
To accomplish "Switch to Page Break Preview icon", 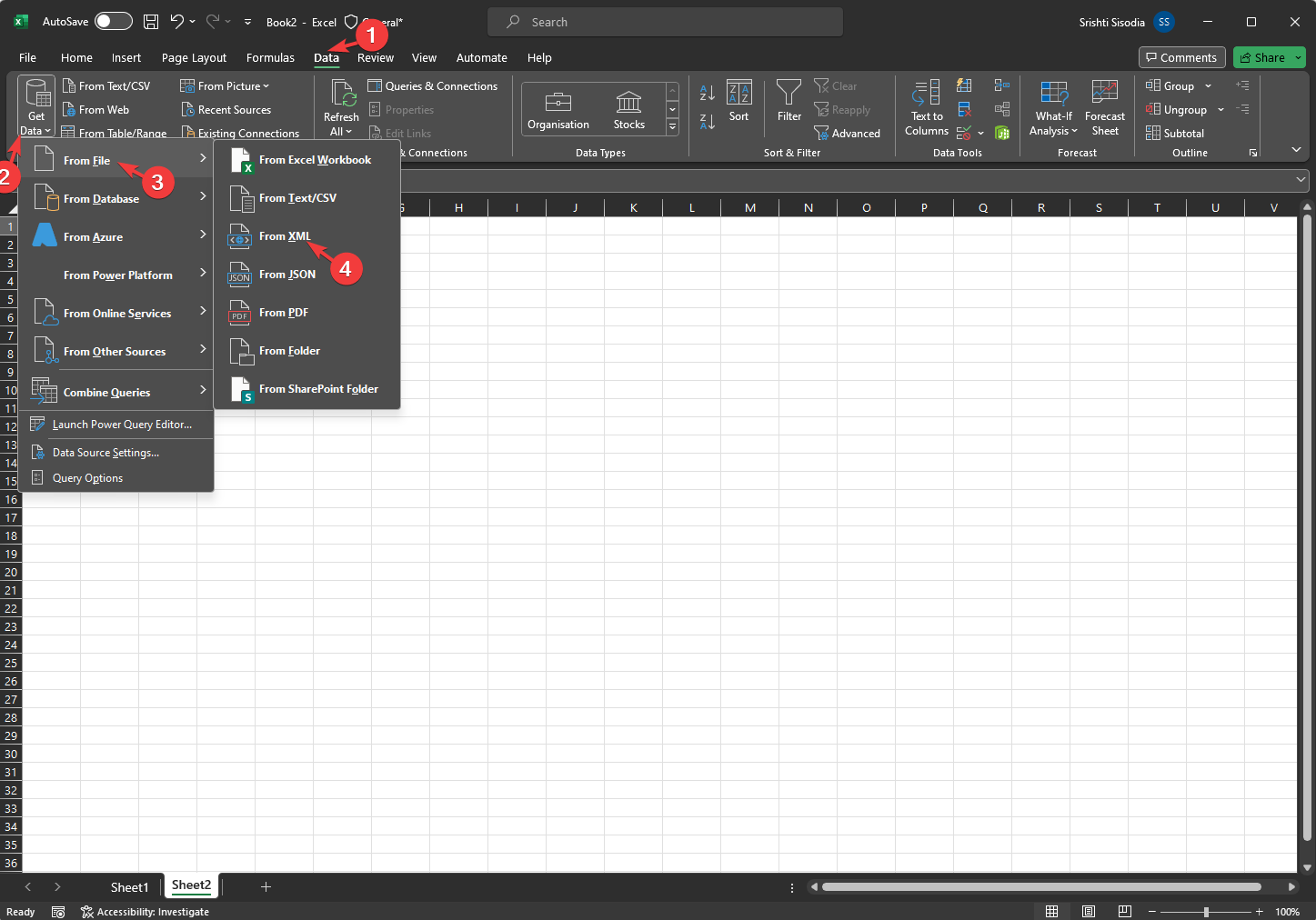I will (1125, 911).
